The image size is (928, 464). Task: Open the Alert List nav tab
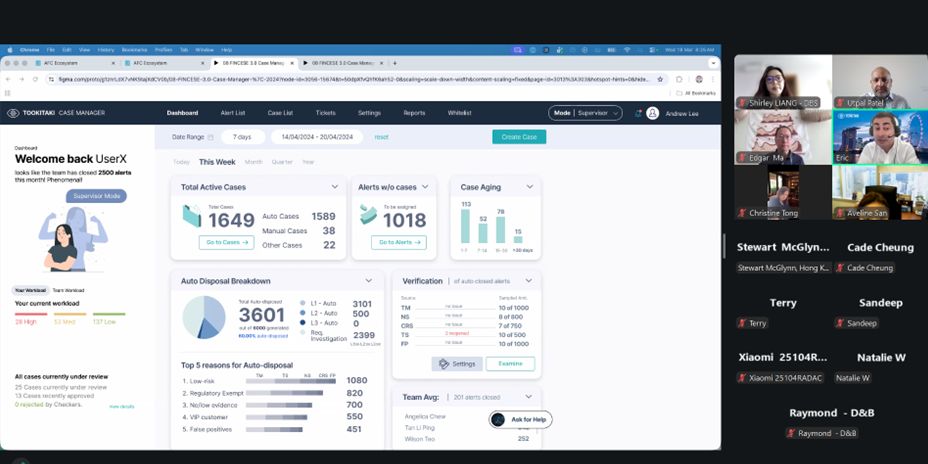(232, 113)
